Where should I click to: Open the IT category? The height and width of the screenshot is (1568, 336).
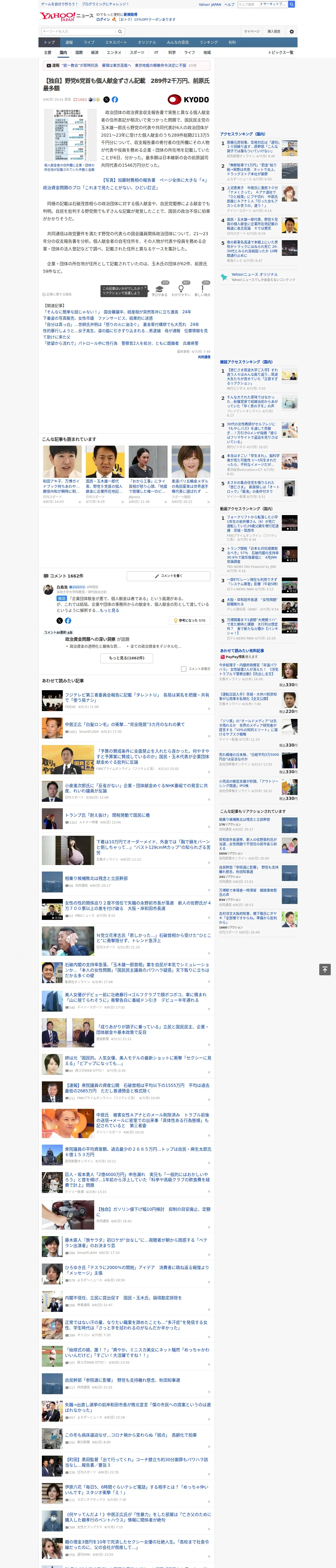(156, 52)
